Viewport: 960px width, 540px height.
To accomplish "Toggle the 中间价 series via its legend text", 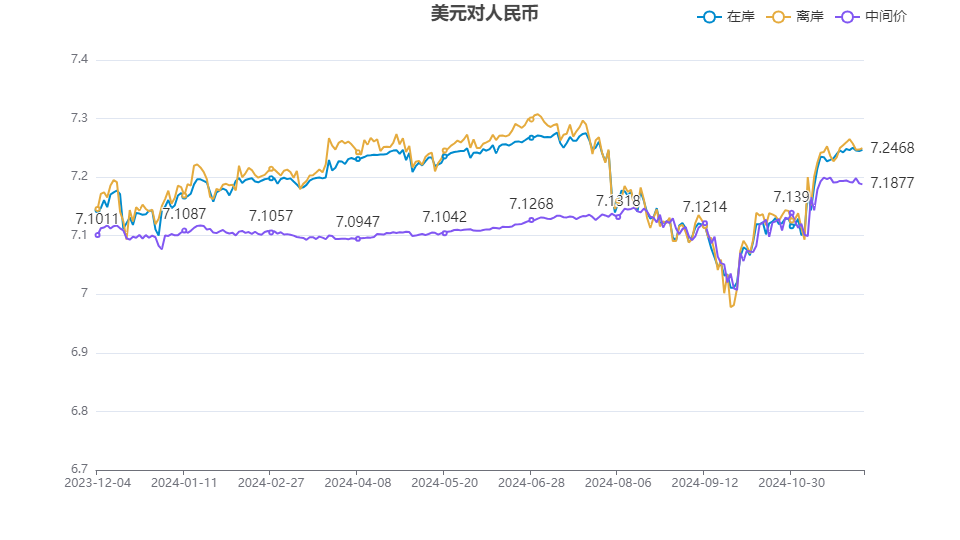I will point(886,17).
